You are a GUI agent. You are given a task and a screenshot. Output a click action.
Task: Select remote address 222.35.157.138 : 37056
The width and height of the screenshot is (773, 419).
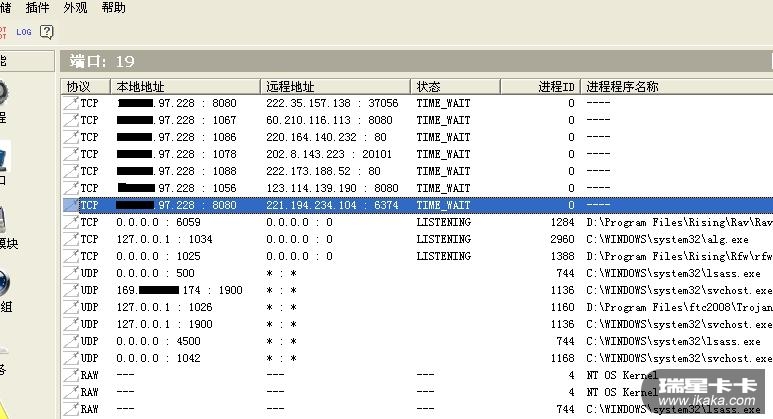pyautogui.click(x=332, y=103)
